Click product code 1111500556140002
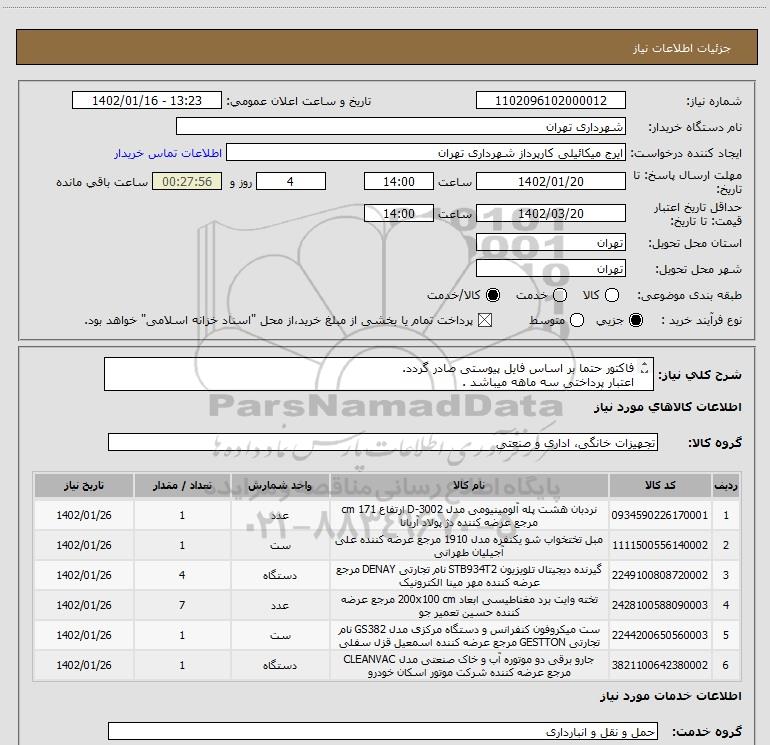This screenshot has height=745, width=770. click(660, 545)
